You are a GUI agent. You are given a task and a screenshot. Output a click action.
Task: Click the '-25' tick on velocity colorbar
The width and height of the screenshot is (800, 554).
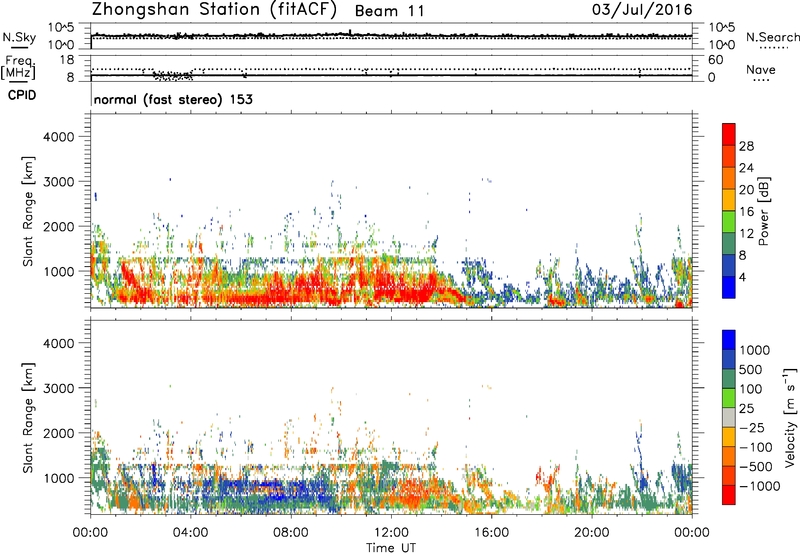pyautogui.click(x=752, y=427)
